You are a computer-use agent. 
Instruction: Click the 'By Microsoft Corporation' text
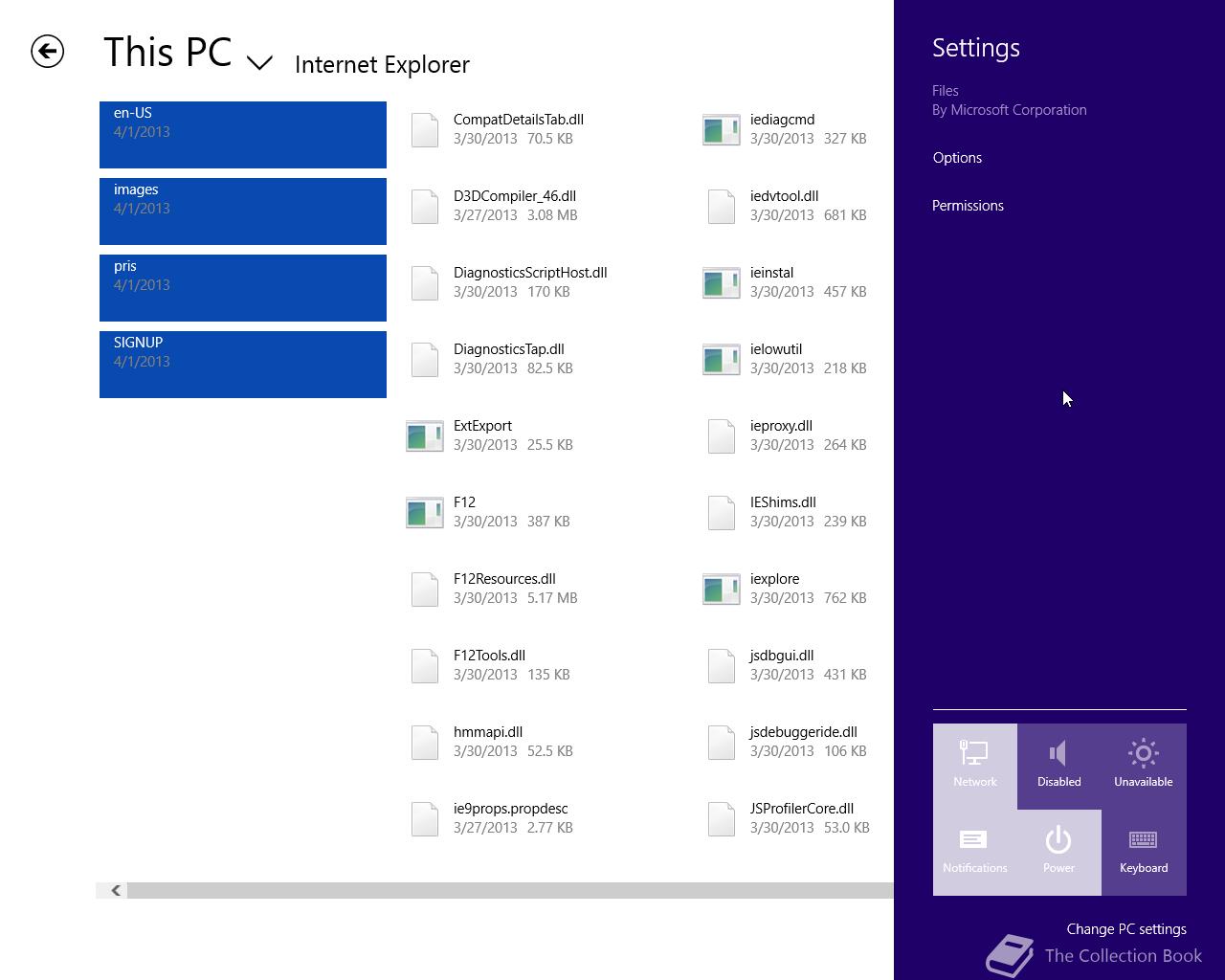(x=1010, y=110)
